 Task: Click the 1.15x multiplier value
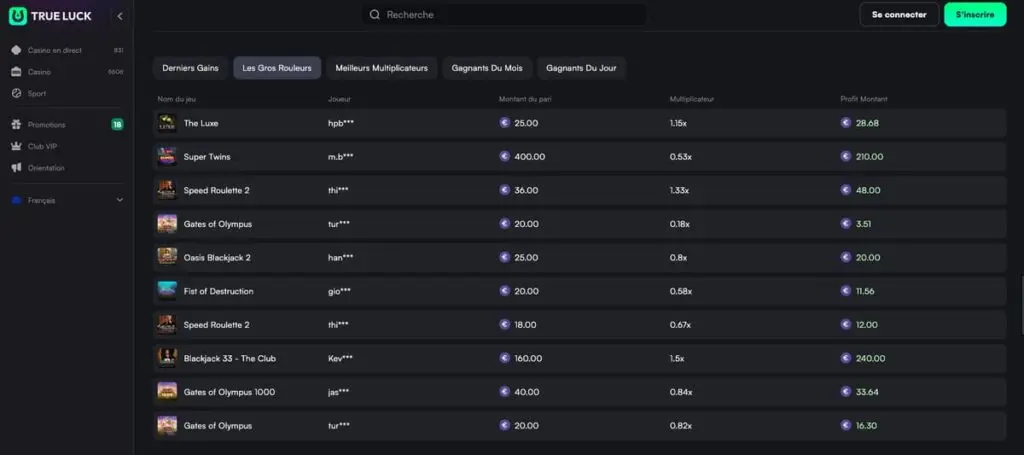tap(679, 123)
